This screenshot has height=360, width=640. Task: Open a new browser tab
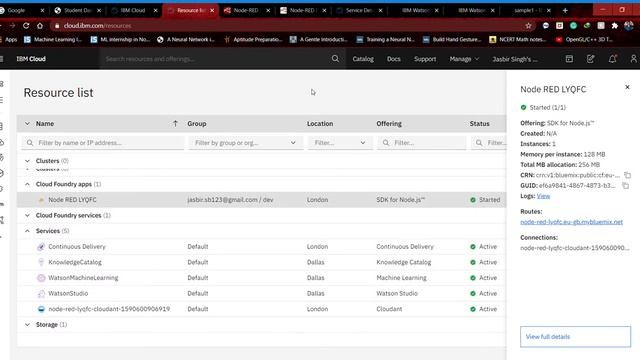tap(565, 10)
